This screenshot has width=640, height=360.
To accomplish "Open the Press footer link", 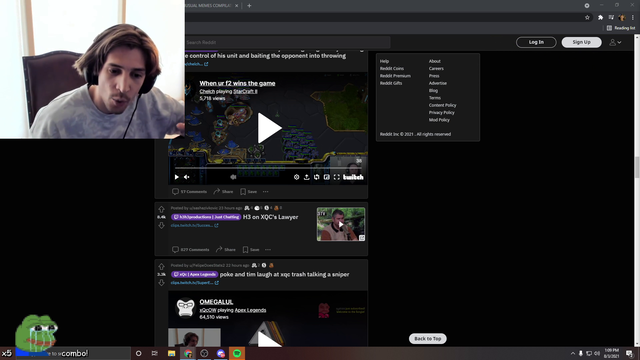I will click(434, 76).
